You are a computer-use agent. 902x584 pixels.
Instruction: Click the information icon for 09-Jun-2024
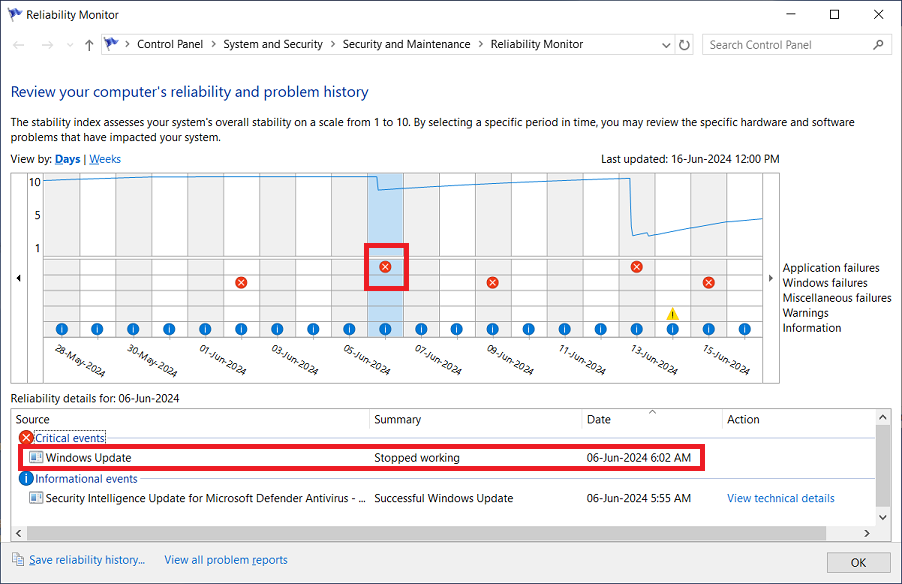point(492,329)
